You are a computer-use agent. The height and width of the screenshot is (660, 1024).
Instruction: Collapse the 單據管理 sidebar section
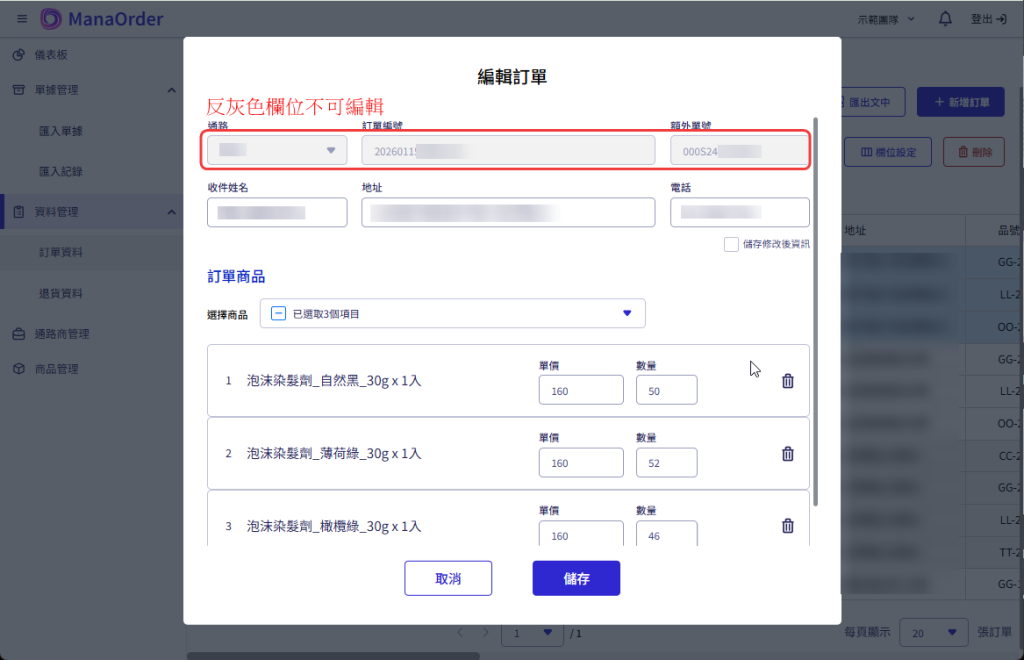(x=170, y=90)
